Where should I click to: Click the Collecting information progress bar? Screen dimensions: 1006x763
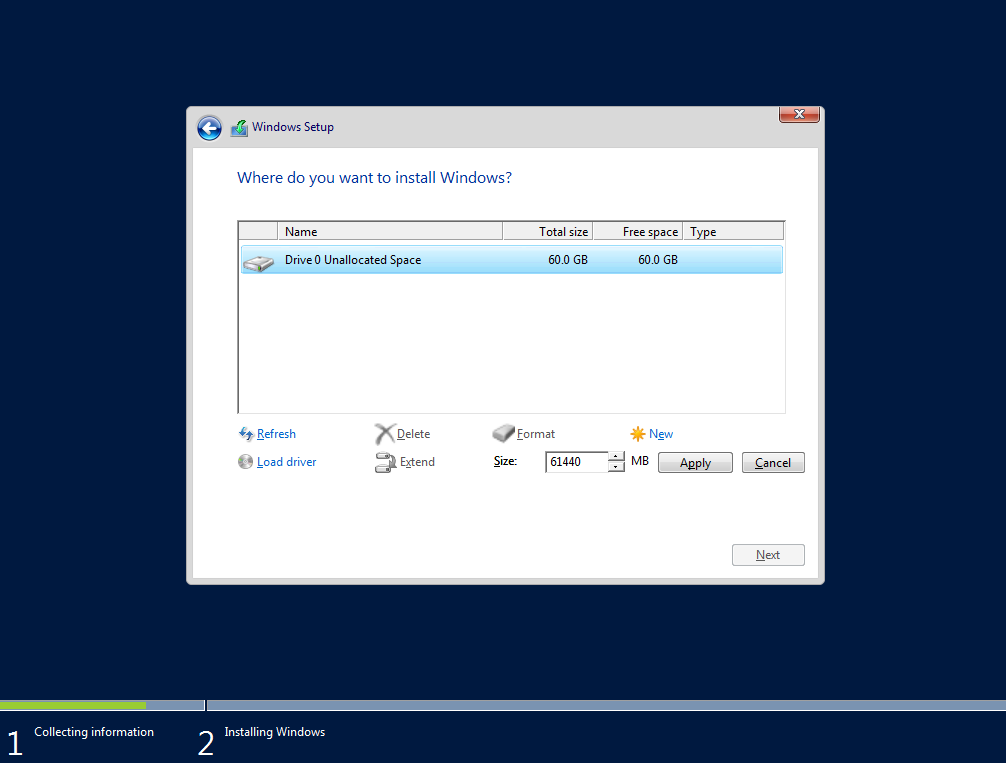102,705
